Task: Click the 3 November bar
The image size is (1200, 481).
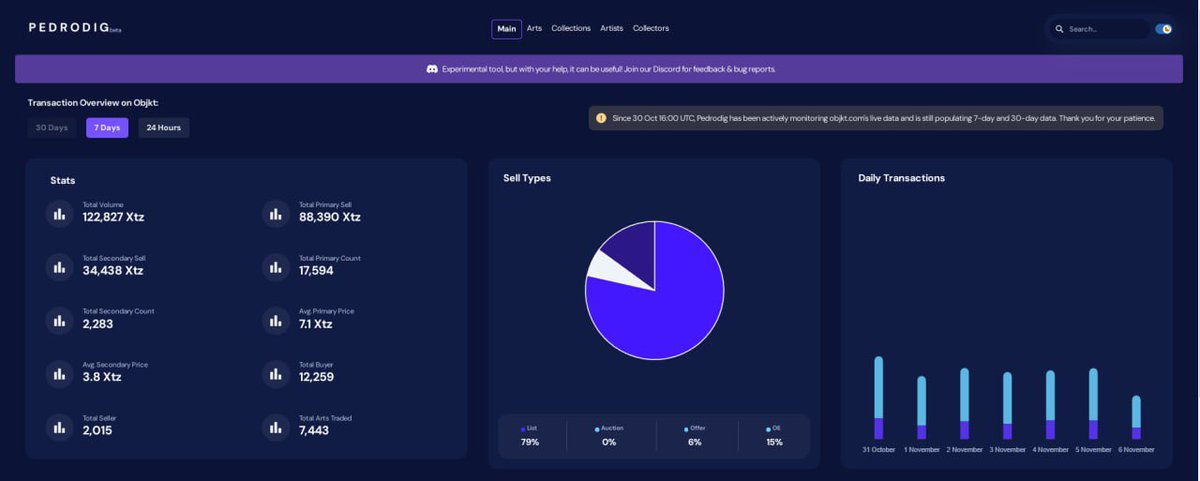Action: click(1007, 406)
